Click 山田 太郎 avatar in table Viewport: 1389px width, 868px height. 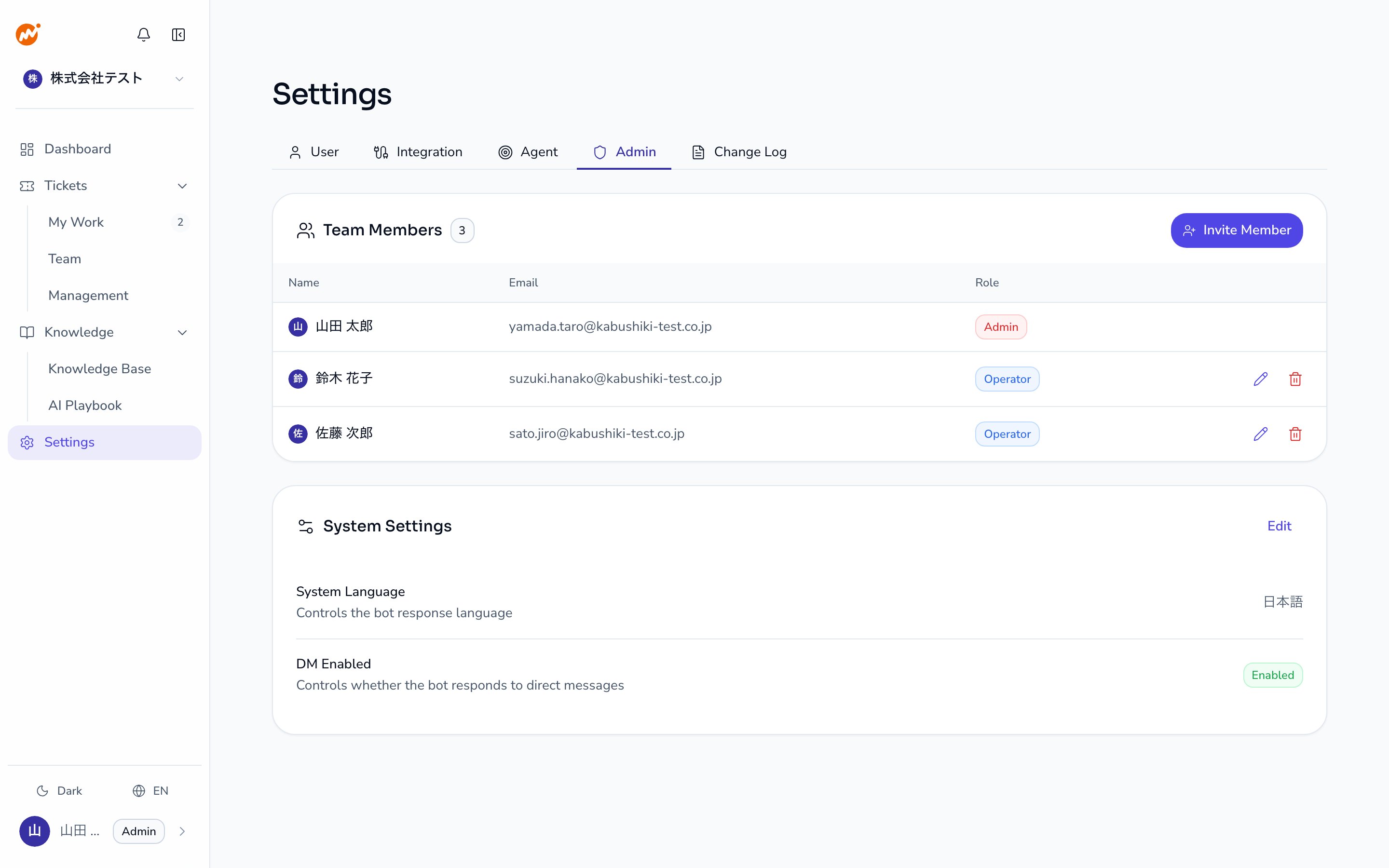coord(298,326)
